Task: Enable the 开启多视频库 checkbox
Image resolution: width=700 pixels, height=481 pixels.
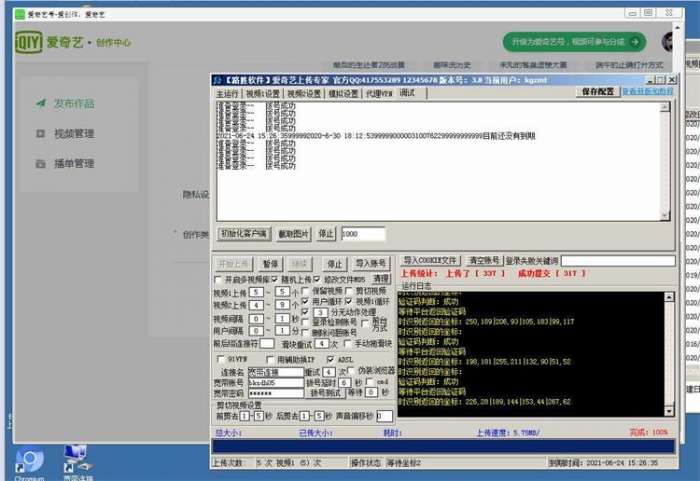Action: tap(218, 280)
